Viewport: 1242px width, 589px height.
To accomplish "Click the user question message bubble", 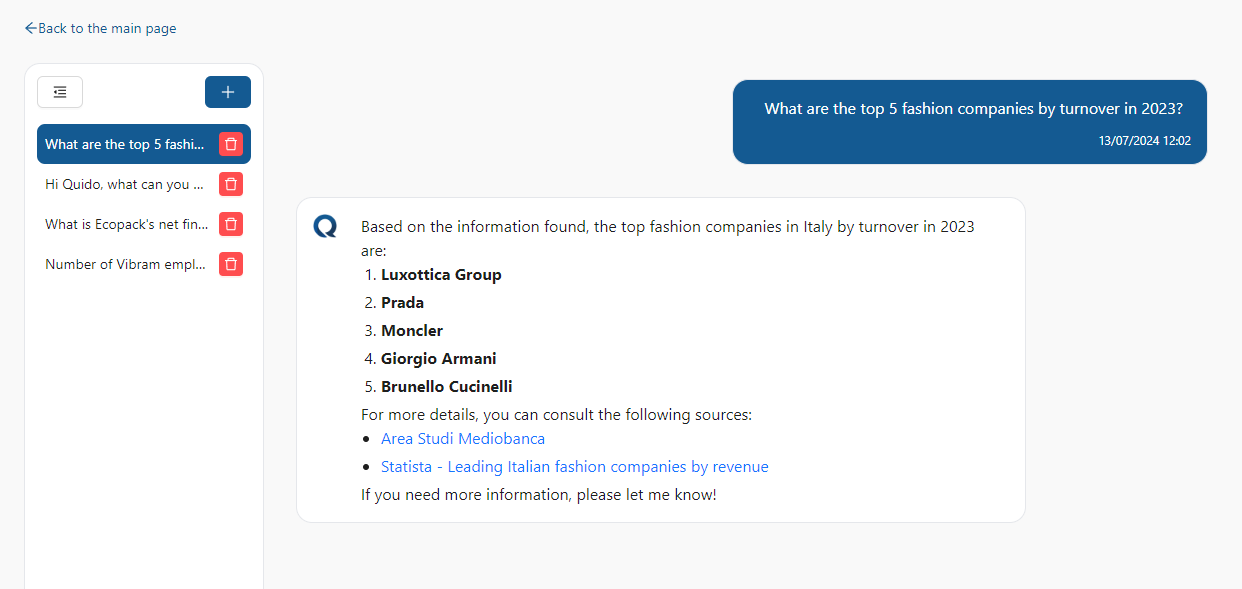I will tap(970, 122).
